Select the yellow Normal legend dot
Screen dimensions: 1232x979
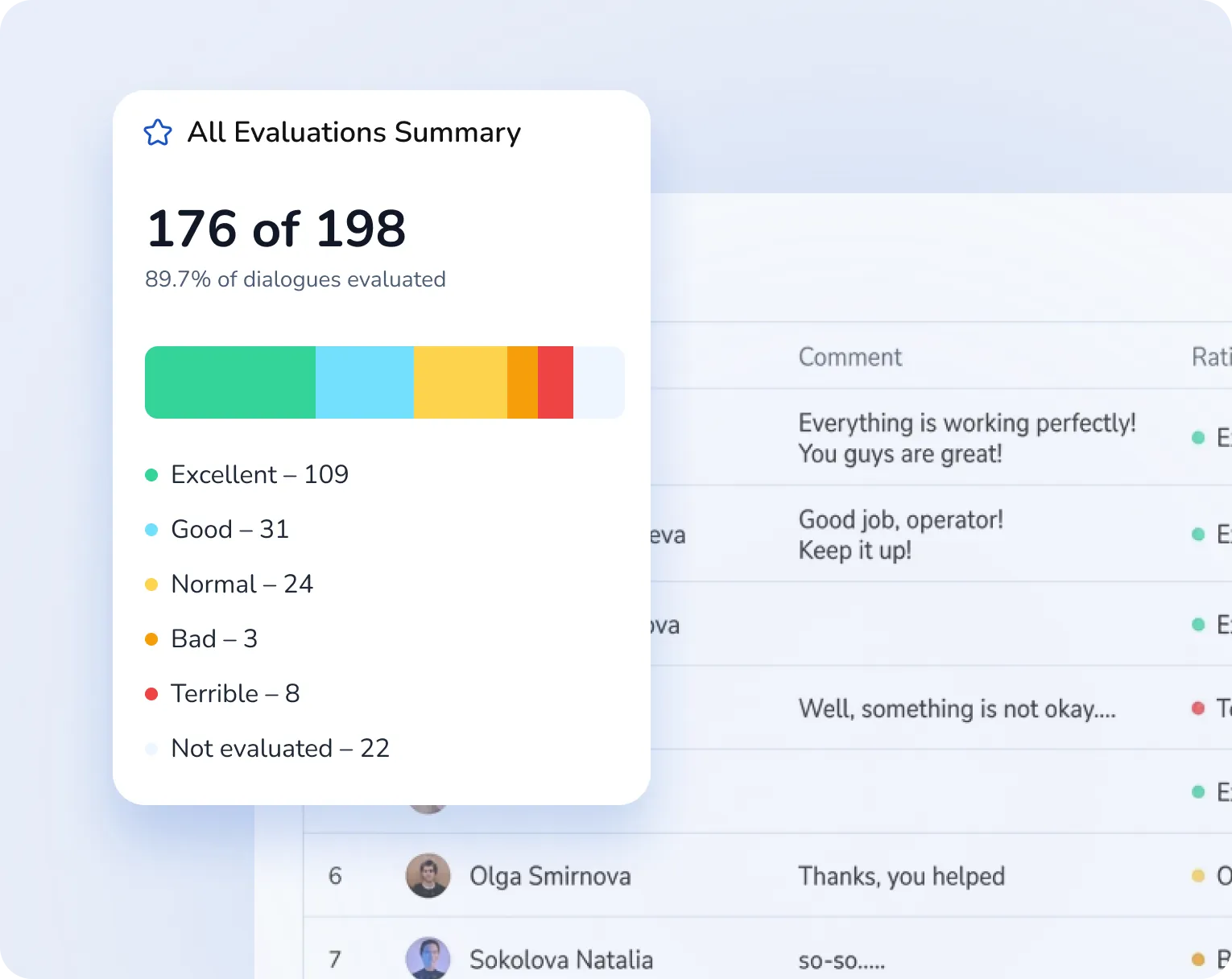[x=152, y=585]
